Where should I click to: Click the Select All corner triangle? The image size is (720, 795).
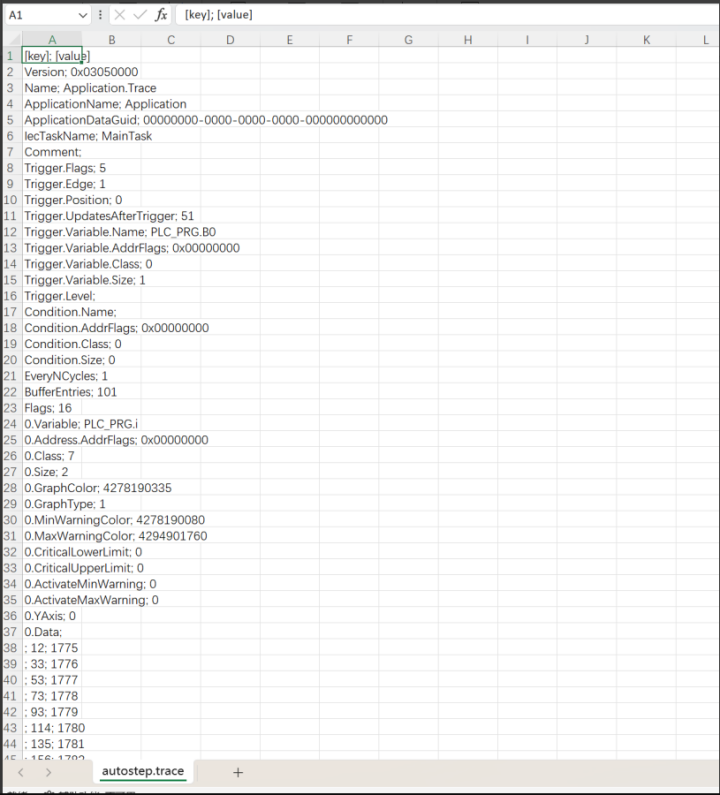pyautogui.click(x=10, y=40)
